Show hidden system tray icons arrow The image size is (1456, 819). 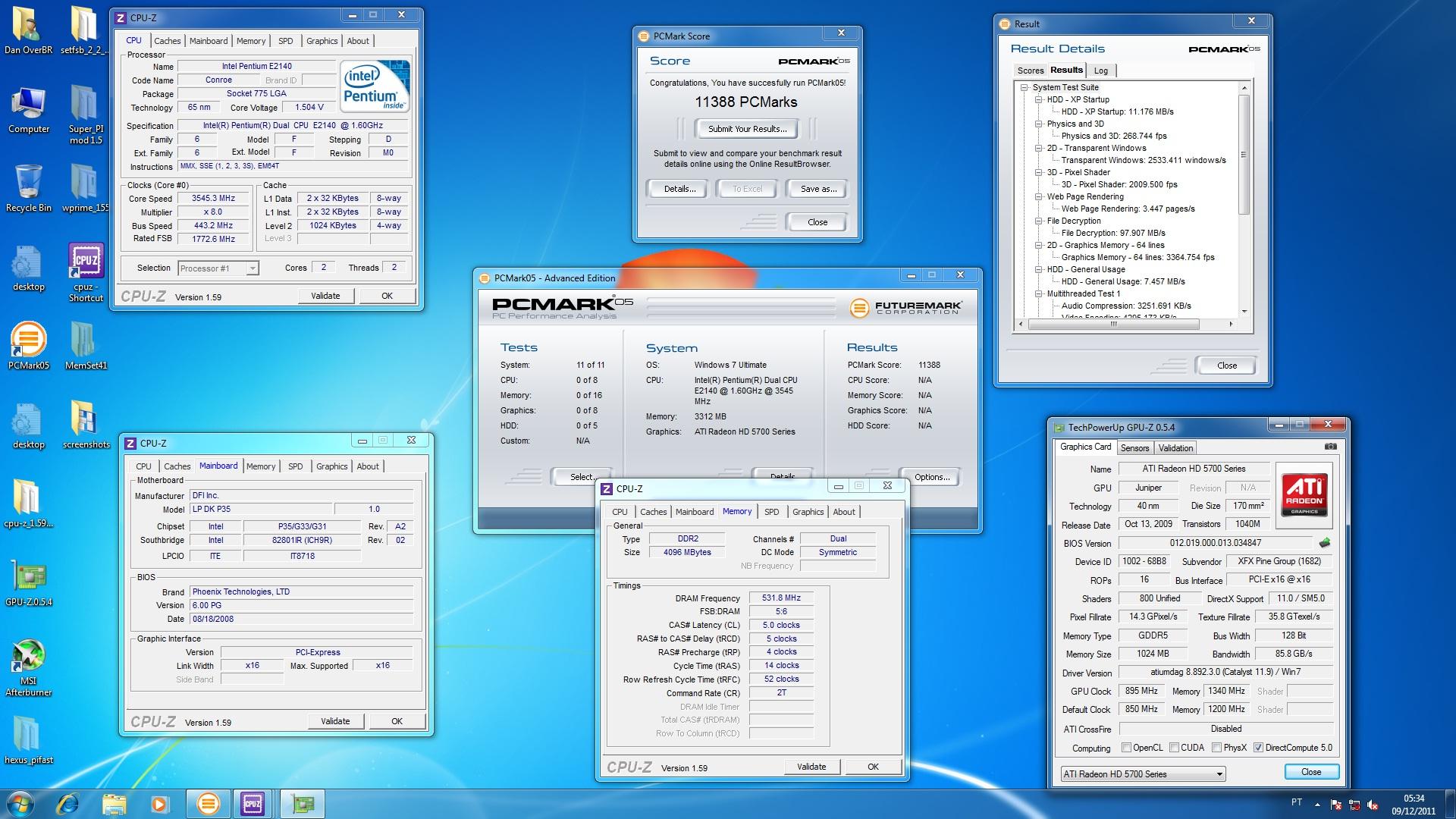pos(1316,804)
